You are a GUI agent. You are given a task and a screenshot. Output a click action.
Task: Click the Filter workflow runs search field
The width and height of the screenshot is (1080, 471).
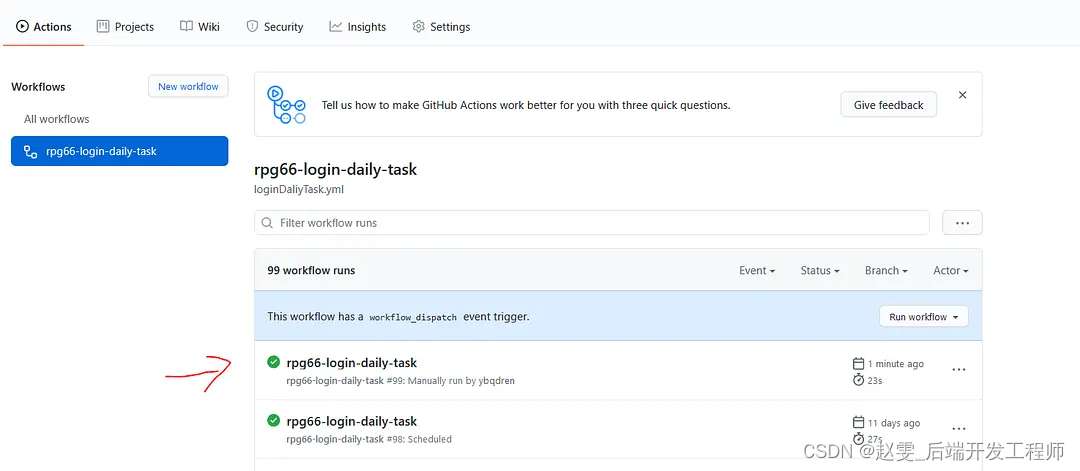tap(592, 223)
